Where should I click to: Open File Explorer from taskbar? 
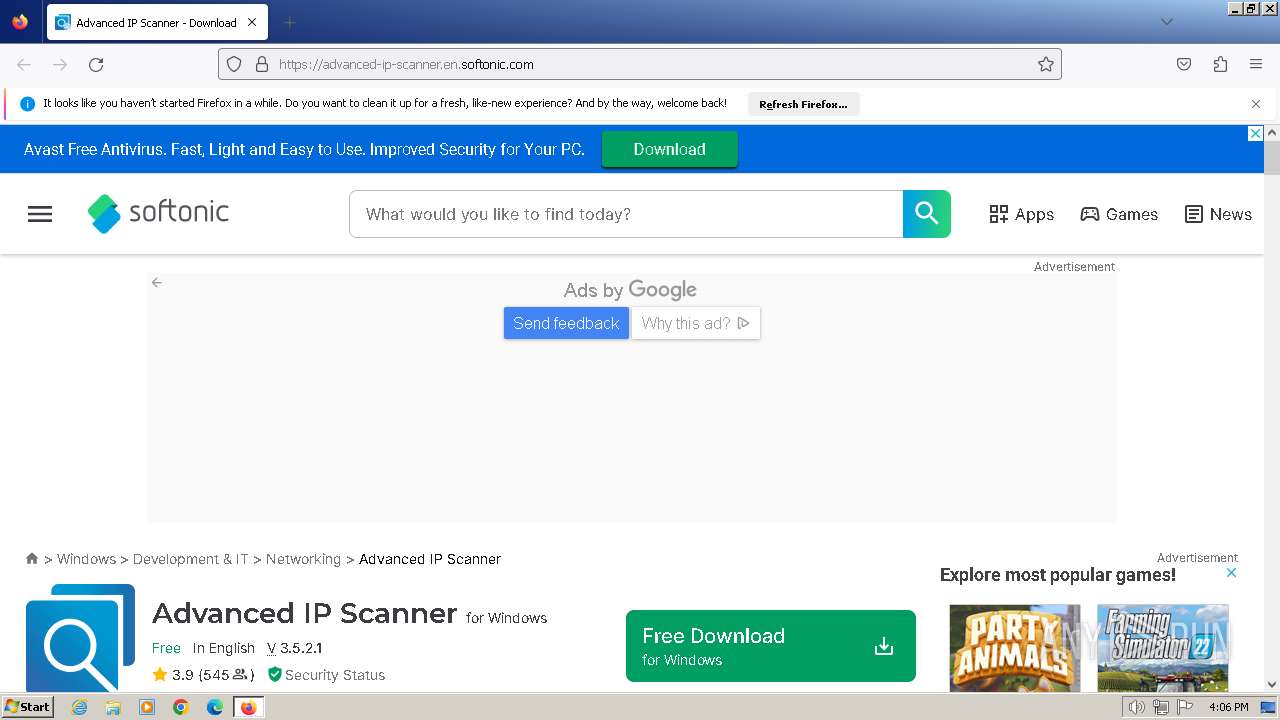(113, 707)
